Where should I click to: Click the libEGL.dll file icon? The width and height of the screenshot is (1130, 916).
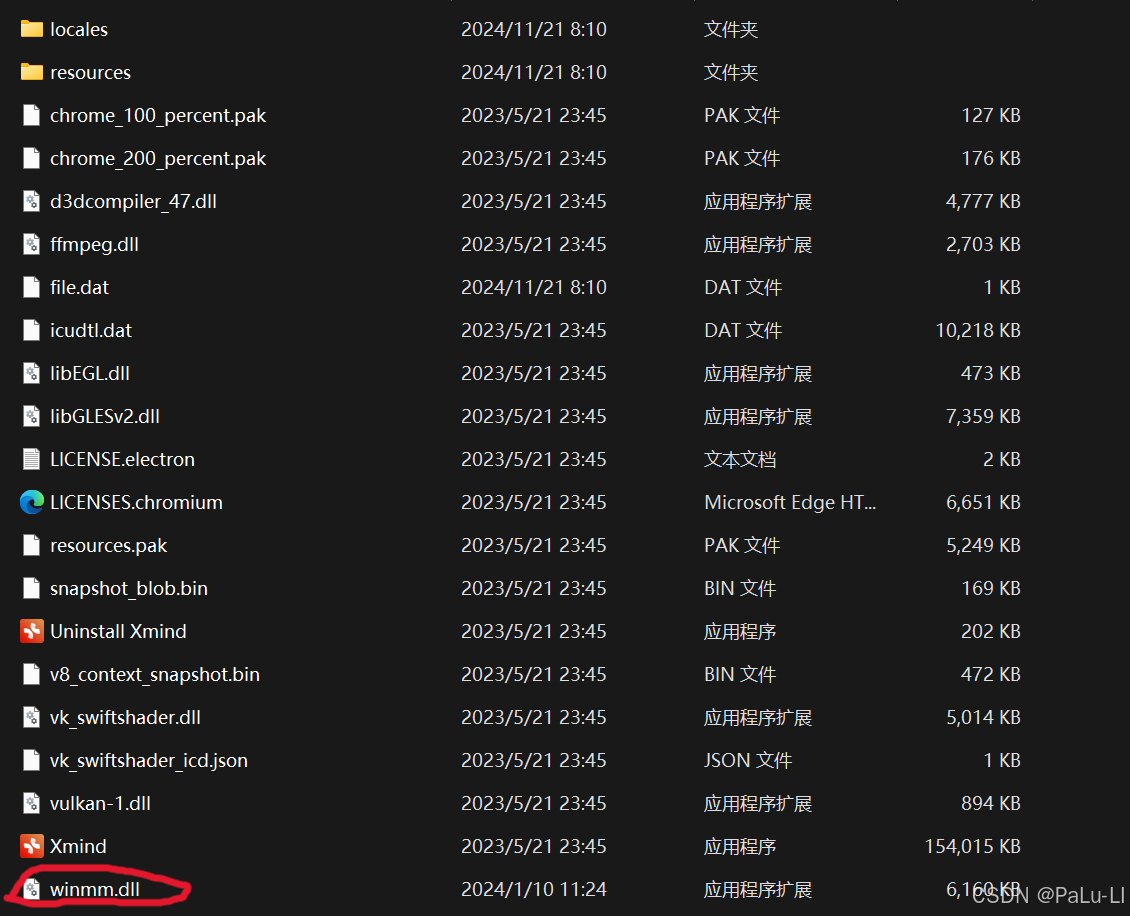pos(32,373)
